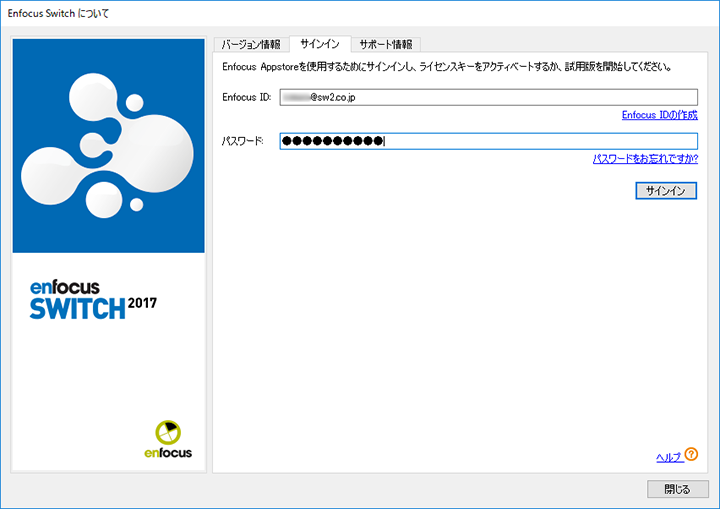Focus the Enfocus ID input field
Image resolution: width=720 pixels, height=509 pixels.
(x=489, y=97)
